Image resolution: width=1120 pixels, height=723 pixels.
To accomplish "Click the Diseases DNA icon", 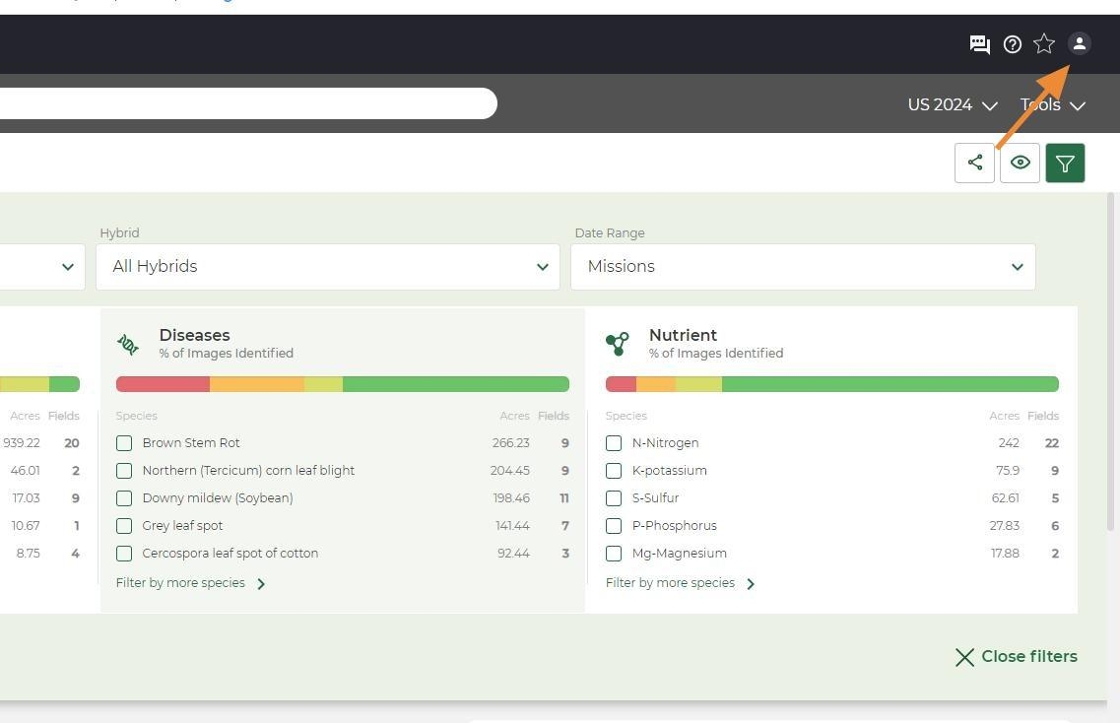I will tap(128, 344).
